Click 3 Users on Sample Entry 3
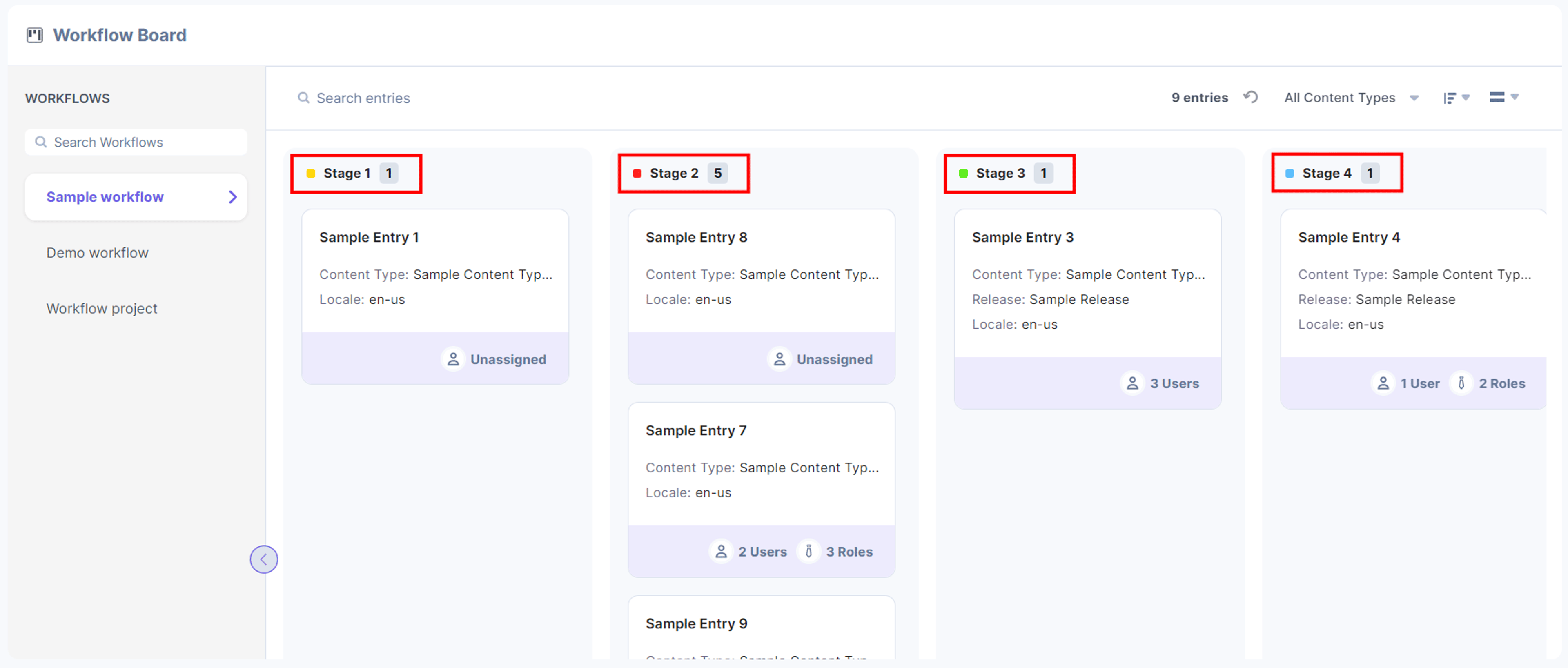Viewport: 1568px width, 668px height. (1174, 384)
